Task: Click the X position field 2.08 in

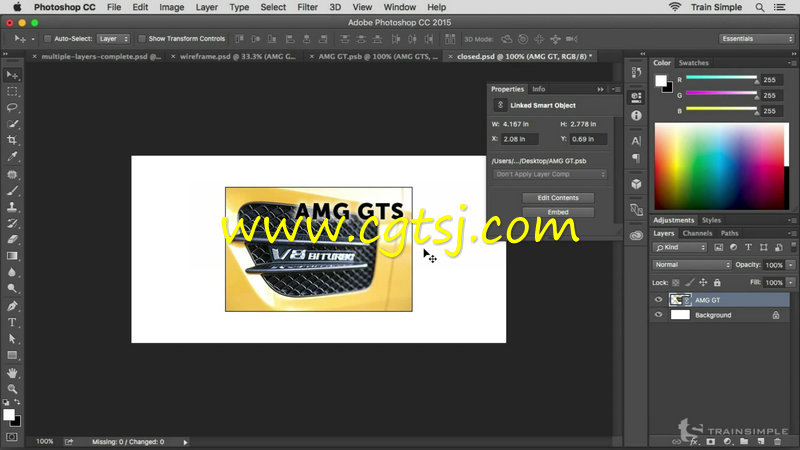Action: point(520,139)
